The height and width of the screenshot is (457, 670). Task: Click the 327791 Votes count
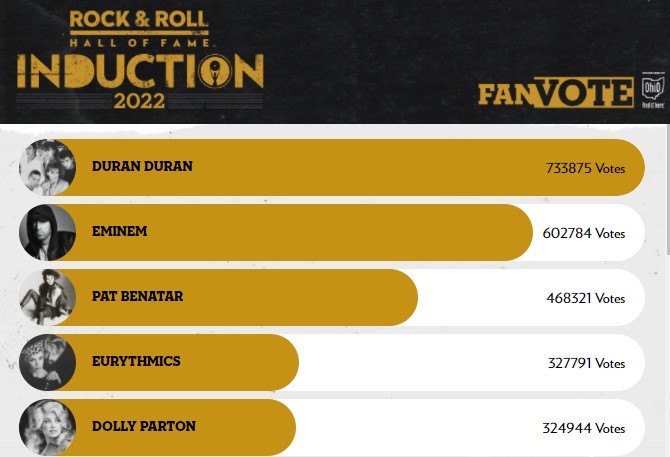[x=586, y=363]
